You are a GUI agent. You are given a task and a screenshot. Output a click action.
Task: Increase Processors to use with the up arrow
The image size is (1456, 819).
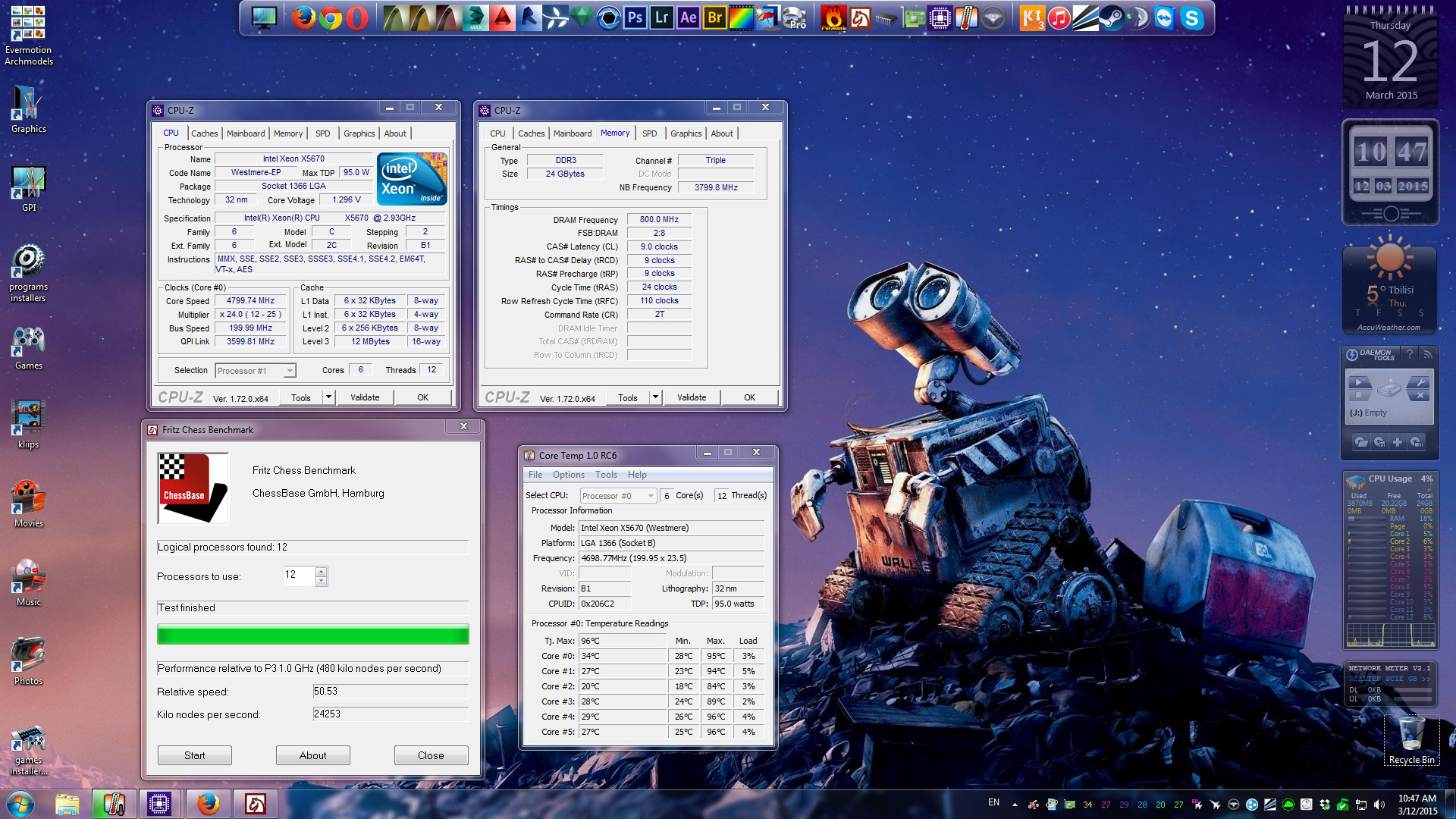click(322, 572)
